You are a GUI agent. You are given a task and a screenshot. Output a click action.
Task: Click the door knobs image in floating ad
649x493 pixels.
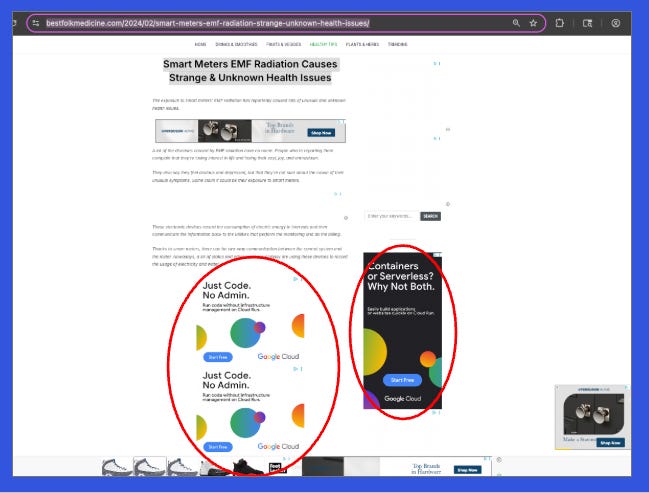point(594,414)
